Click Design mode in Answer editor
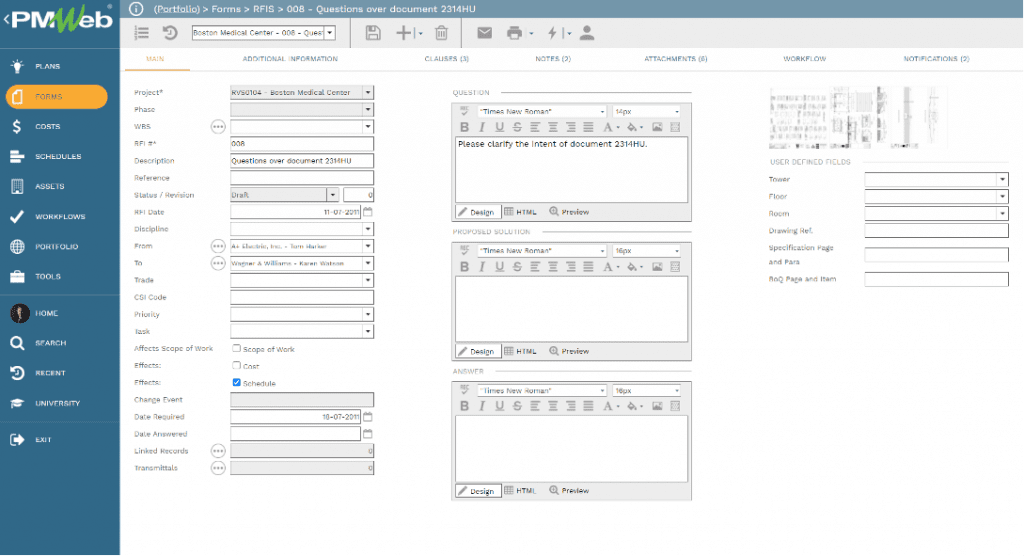The width and height of the screenshot is (1024, 556). 476,491
